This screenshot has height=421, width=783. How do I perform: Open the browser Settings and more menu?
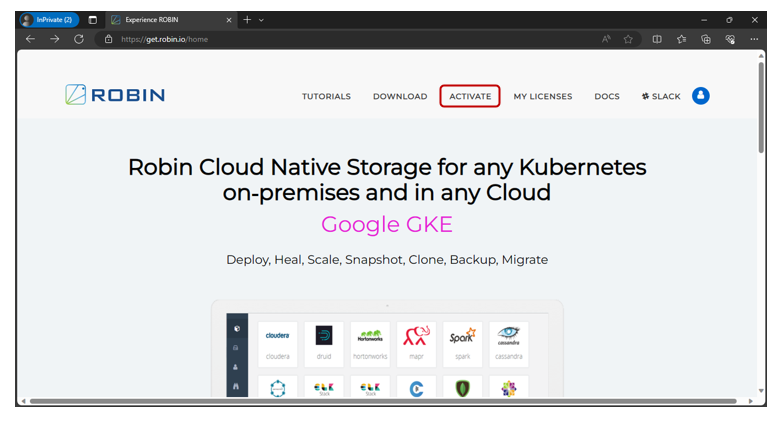click(754, 39)
